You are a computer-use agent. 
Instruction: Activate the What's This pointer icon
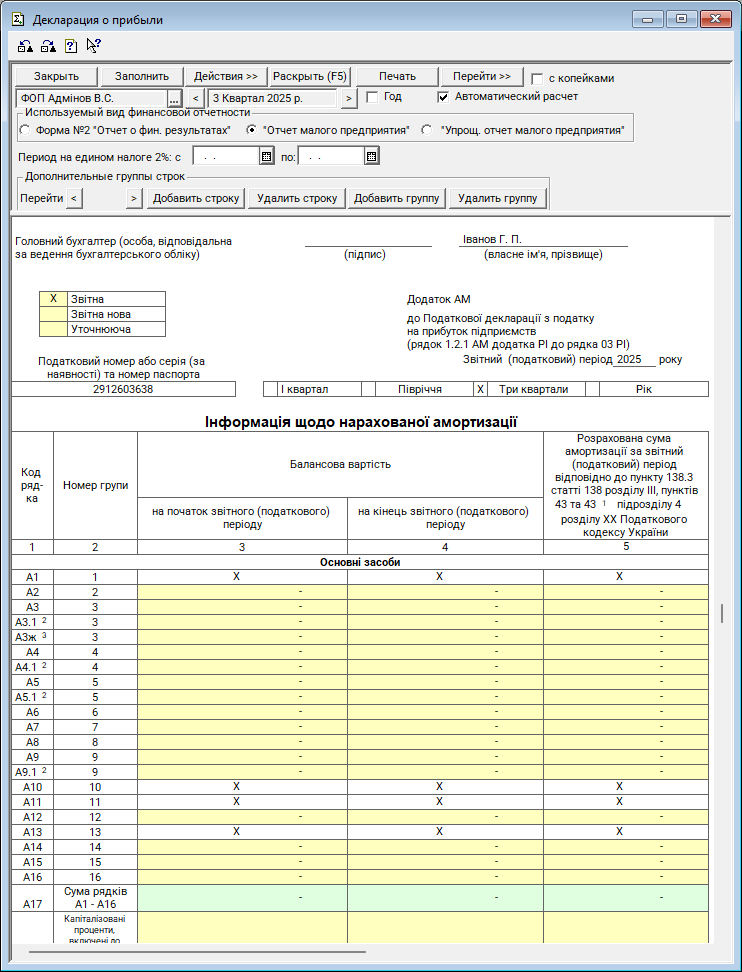[93, 45]
